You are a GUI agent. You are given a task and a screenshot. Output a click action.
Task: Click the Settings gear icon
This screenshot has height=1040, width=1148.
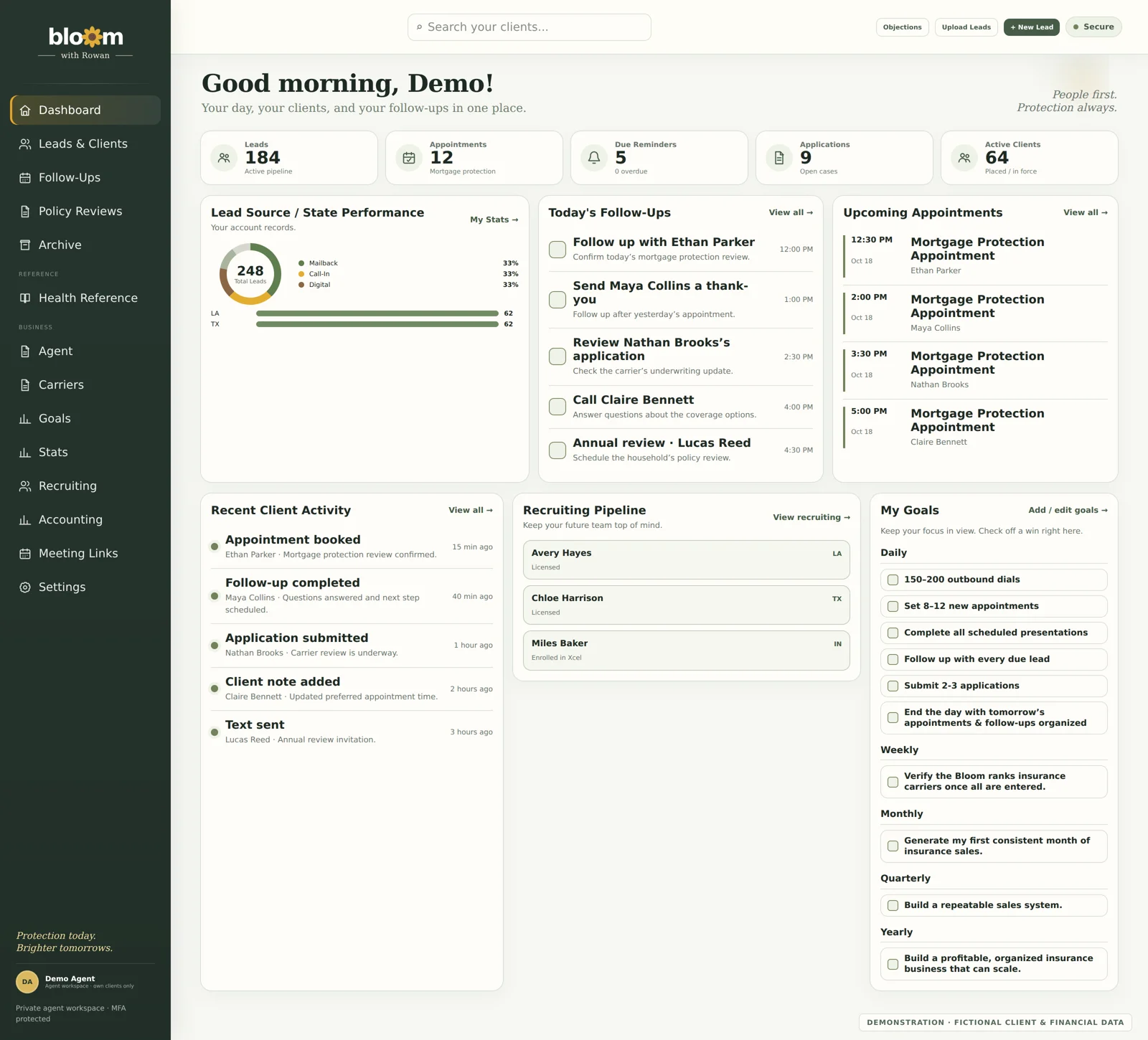point(25,587)
